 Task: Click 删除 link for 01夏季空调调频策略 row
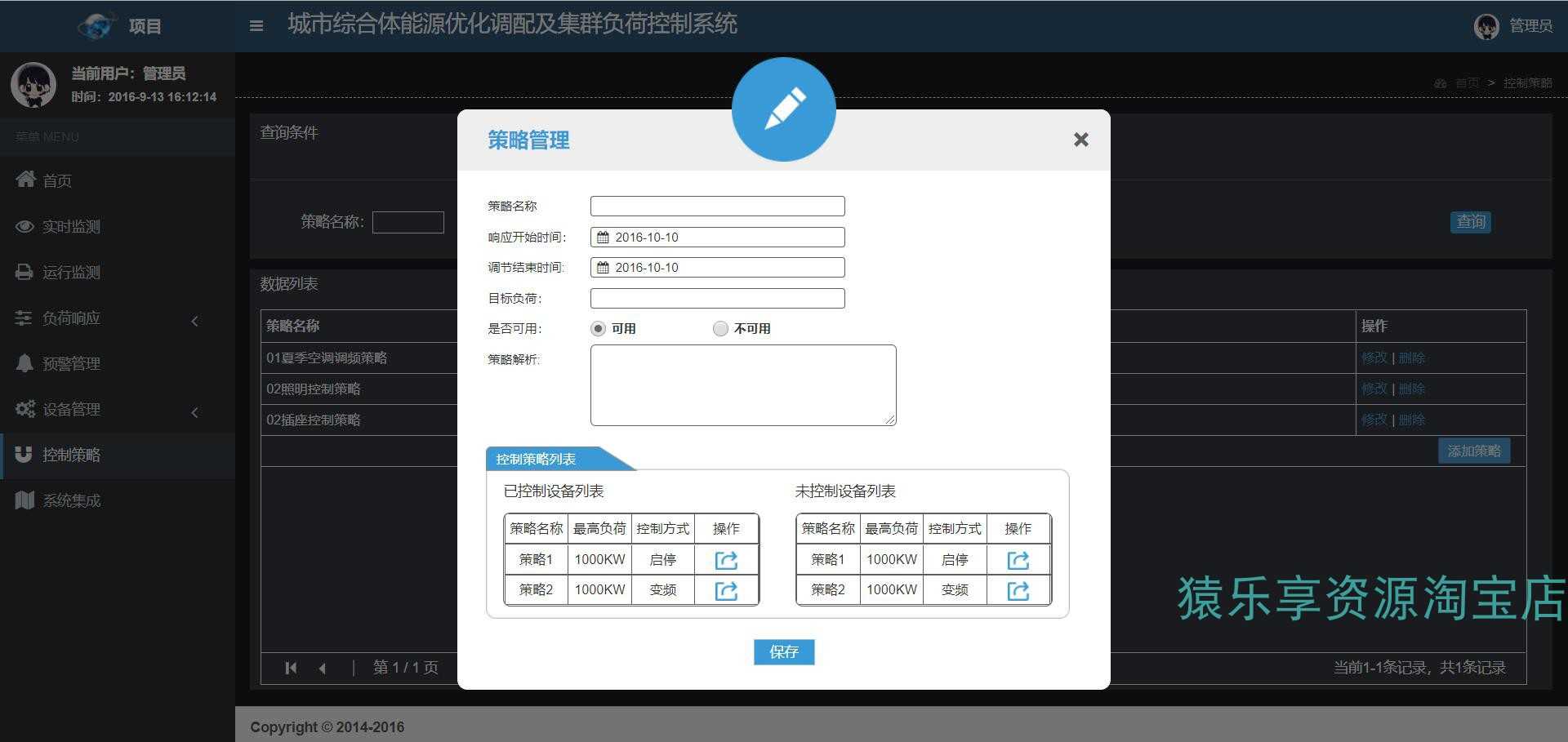[x=1412, y=358]
